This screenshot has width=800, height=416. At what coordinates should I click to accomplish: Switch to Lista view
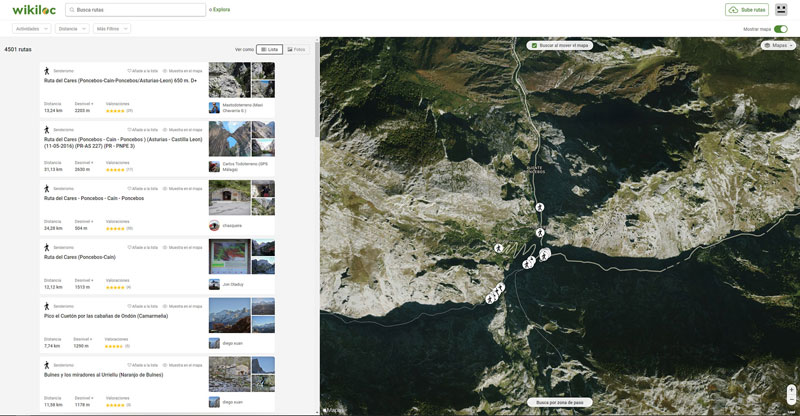tap(269, 49)
